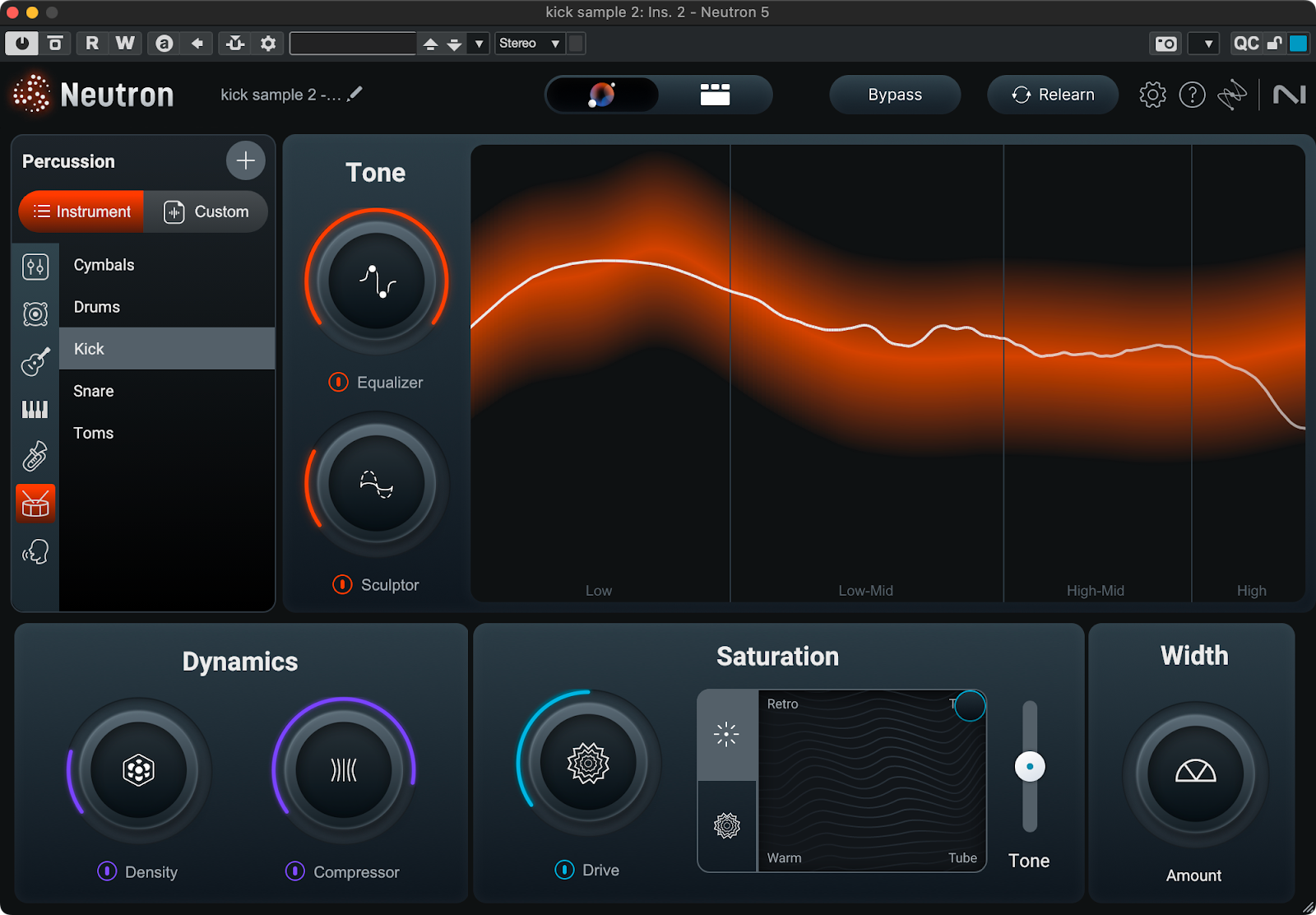Disable the Compressor power toggle
The height and width of the screenshot is (915, 1316).
click(x=294, y=871)
